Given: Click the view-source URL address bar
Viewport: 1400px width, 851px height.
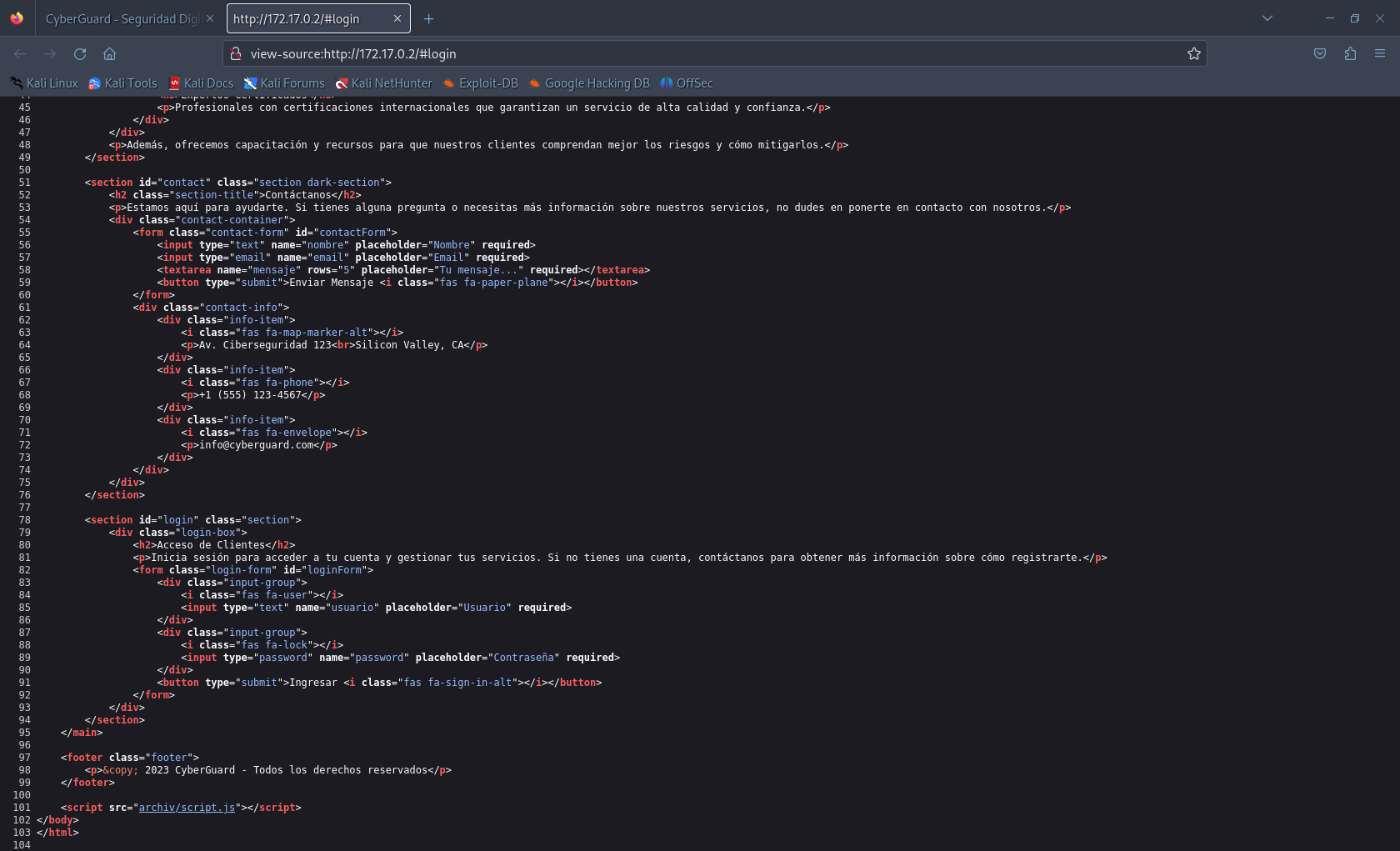Looking at the screenshot, I should point(713,53).
